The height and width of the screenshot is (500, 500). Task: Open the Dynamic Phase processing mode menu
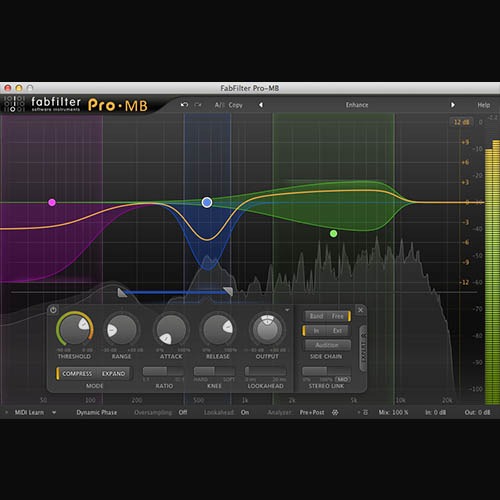(97, 412)
